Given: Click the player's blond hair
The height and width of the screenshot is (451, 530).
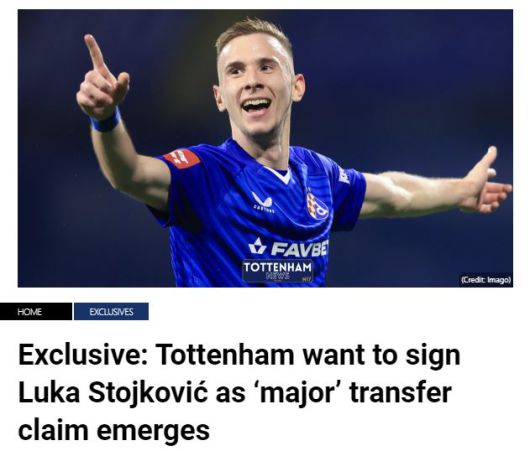Looking at the screenshot, I should click(x=253, y=35).
